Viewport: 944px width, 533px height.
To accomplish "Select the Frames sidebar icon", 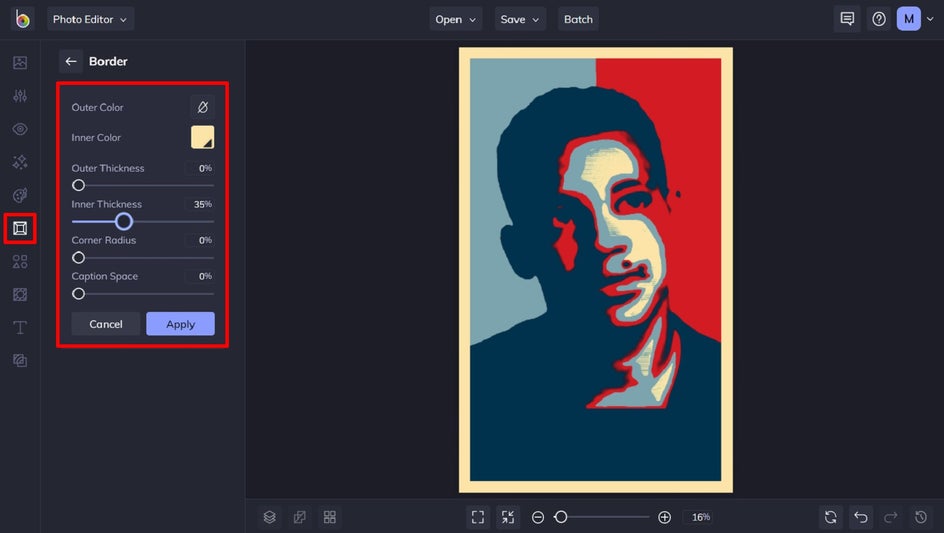I will (20, 228).
